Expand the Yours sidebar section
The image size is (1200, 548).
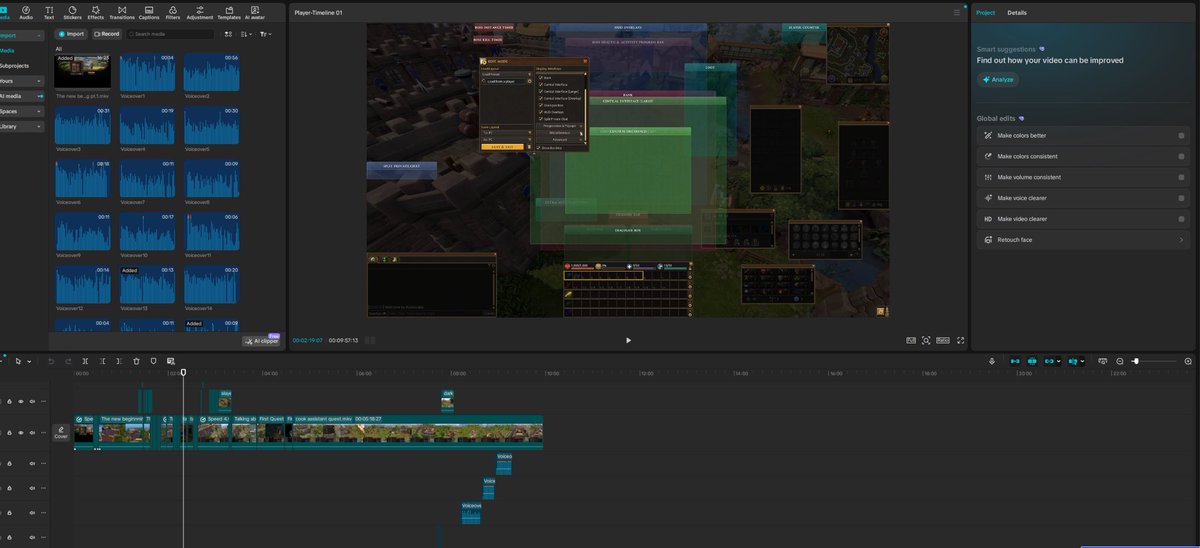[22, 81]
